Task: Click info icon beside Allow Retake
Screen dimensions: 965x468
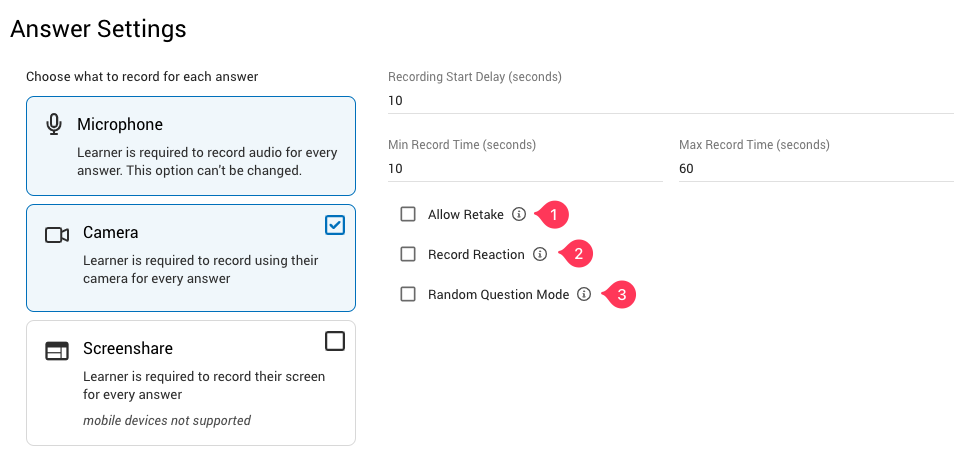Action: [519, 214]
